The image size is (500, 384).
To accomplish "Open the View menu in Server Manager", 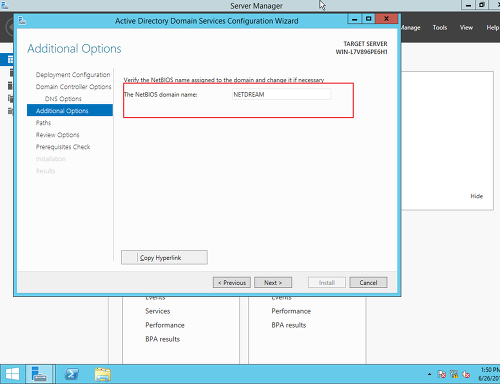I will click(x=466, y=28).
